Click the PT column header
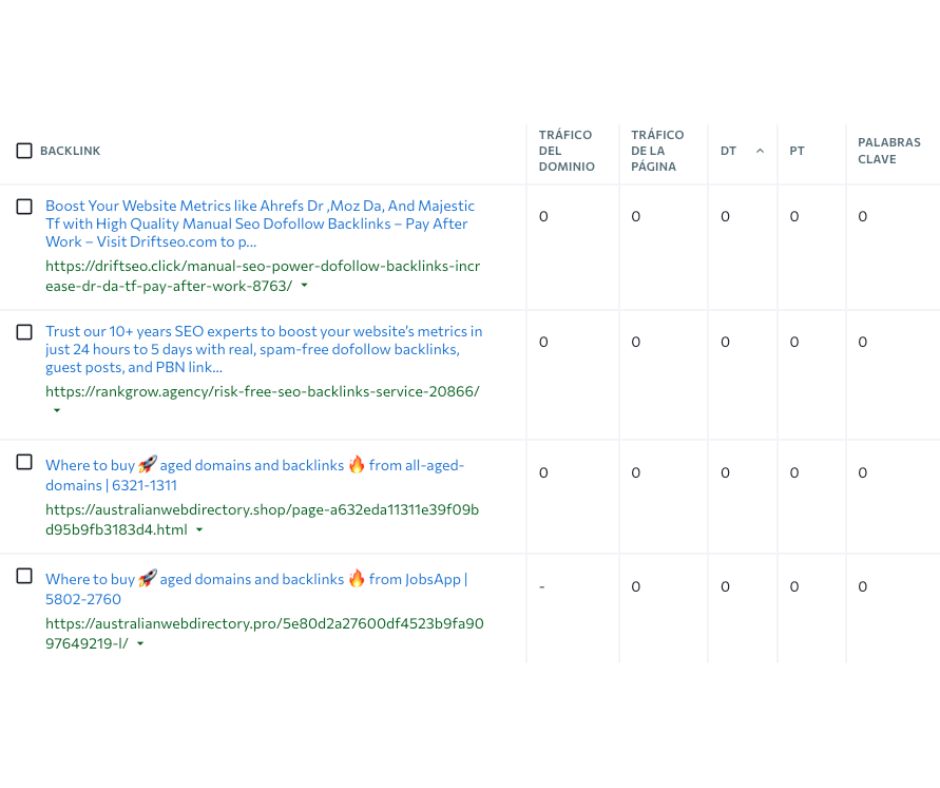 (x=796, y=151)
